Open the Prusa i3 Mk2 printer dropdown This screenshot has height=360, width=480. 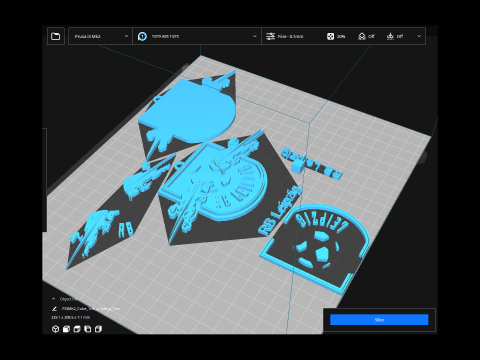[x=100, y=36]
